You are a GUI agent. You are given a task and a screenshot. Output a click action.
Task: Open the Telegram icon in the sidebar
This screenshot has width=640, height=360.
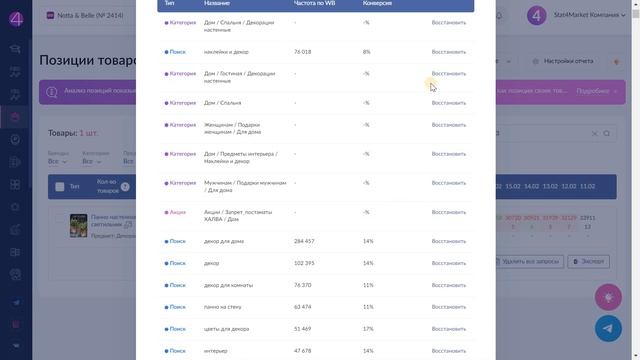pyautogui.click(x=16, y=302)
